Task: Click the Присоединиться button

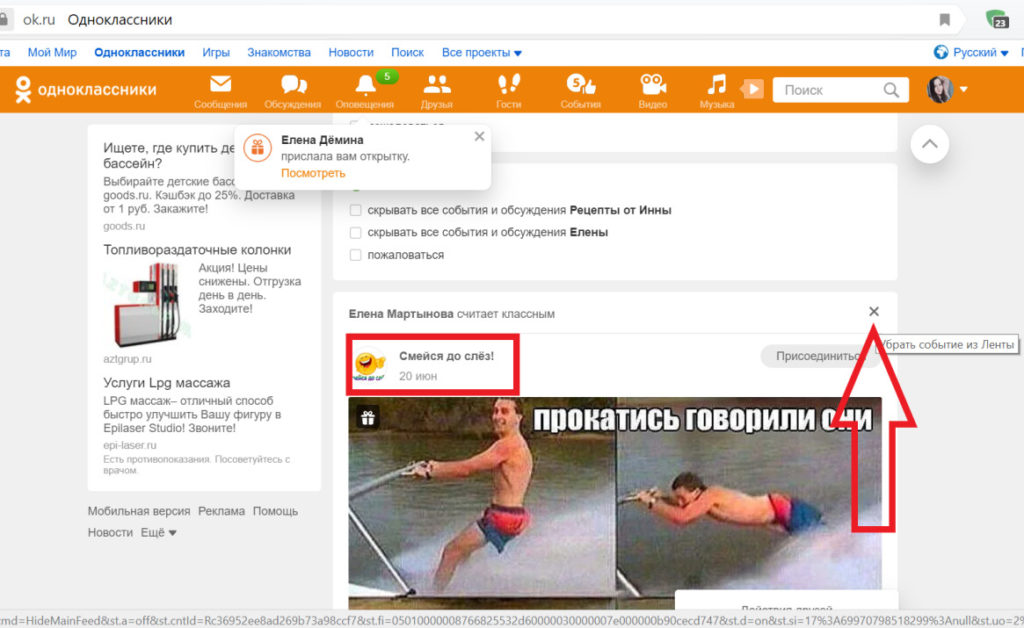Action: click(819, 356)
